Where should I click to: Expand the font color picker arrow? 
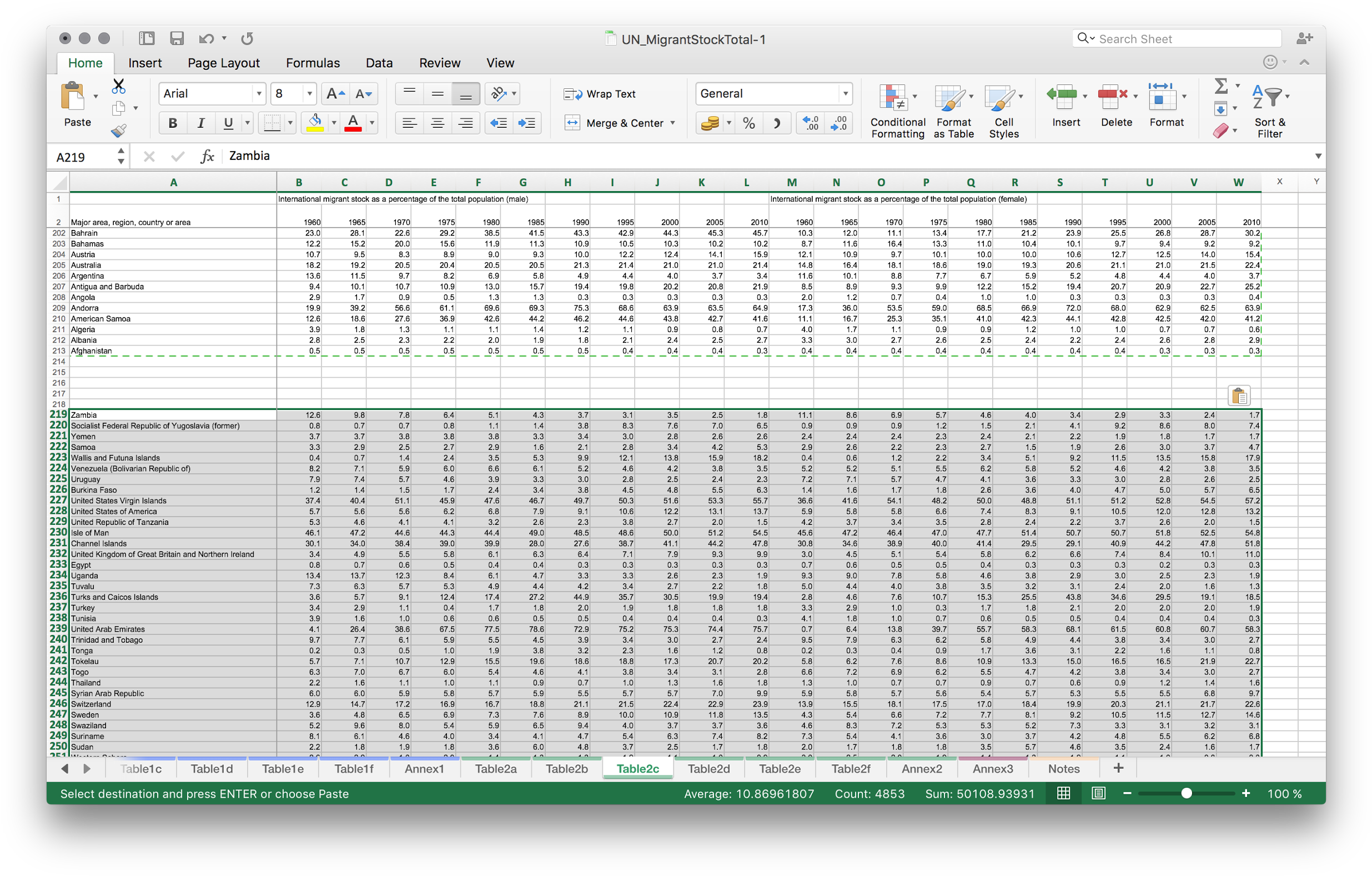pos(371,123)
